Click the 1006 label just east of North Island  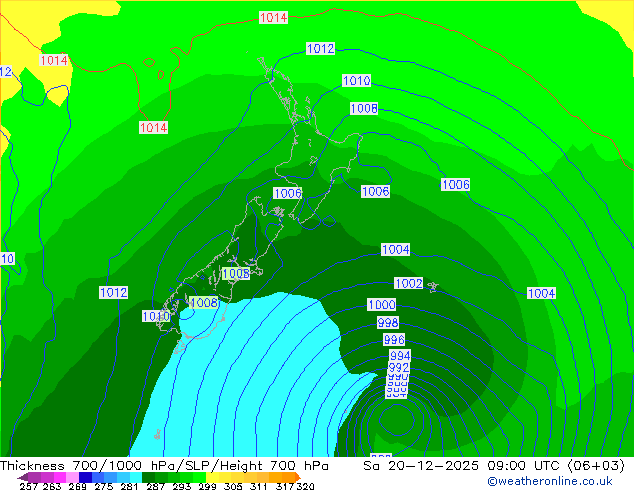375,191
